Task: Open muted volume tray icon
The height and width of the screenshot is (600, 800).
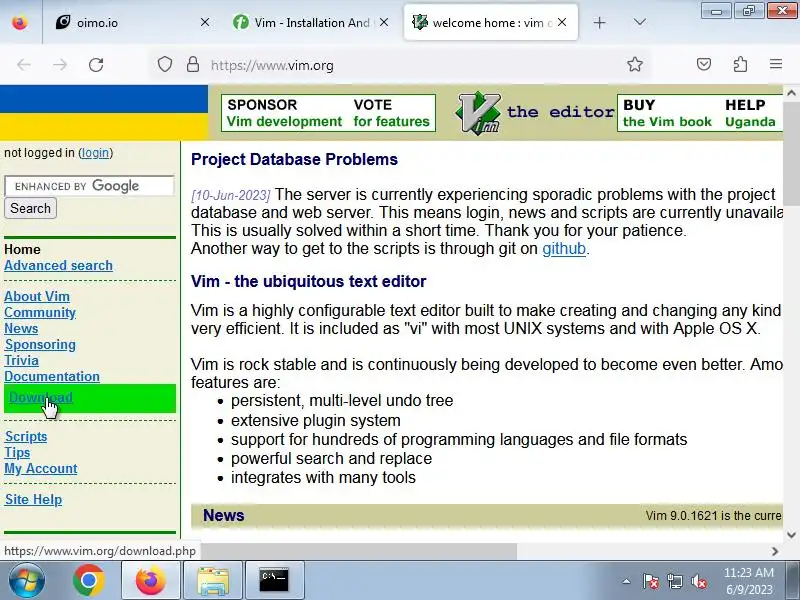Action: point(699,581)
